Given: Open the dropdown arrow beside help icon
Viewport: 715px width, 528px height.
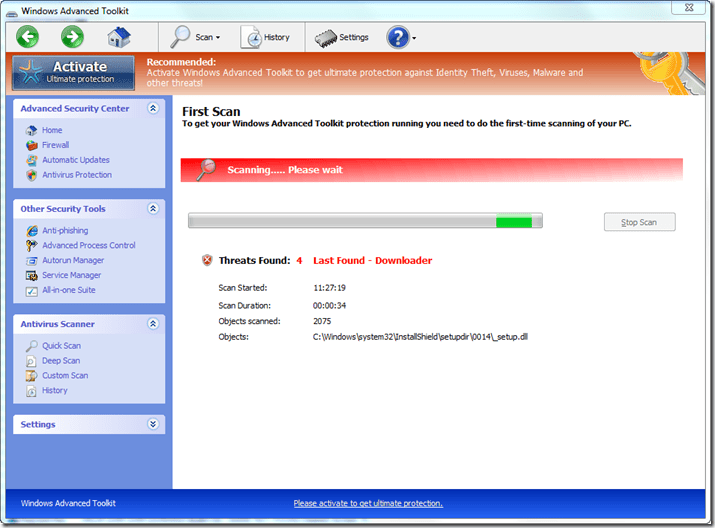Looking at the screenshot, I should pos(414,39).
